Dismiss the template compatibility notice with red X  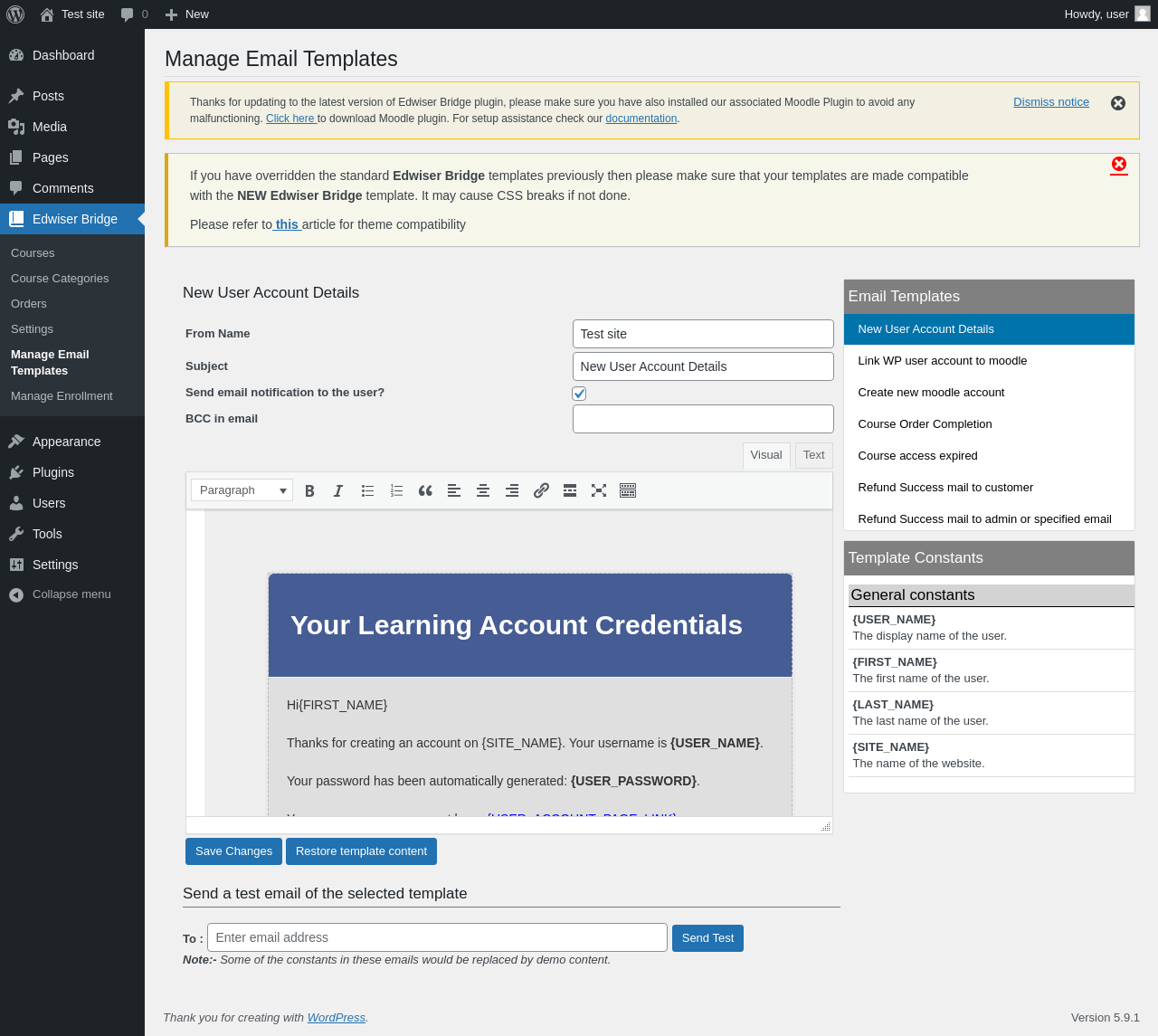tap(1119, 164)
